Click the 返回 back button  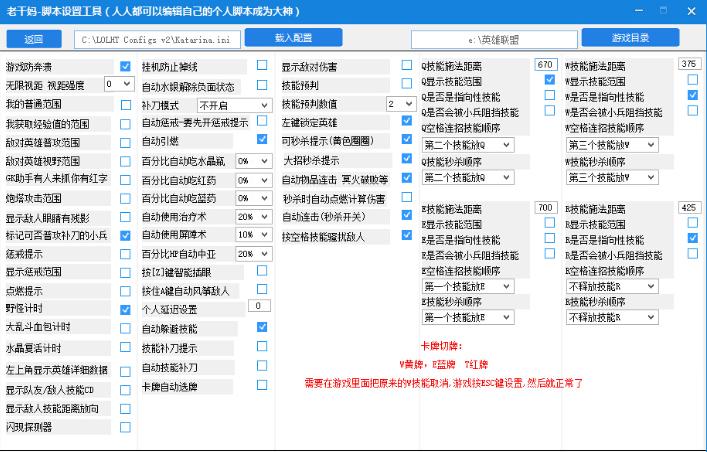34,39
